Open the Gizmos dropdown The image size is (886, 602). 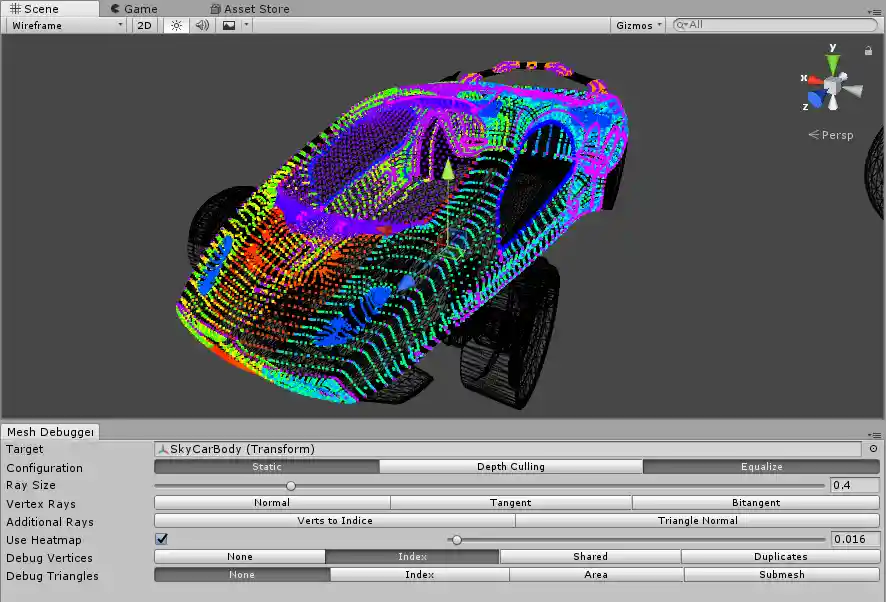[637, 25]
